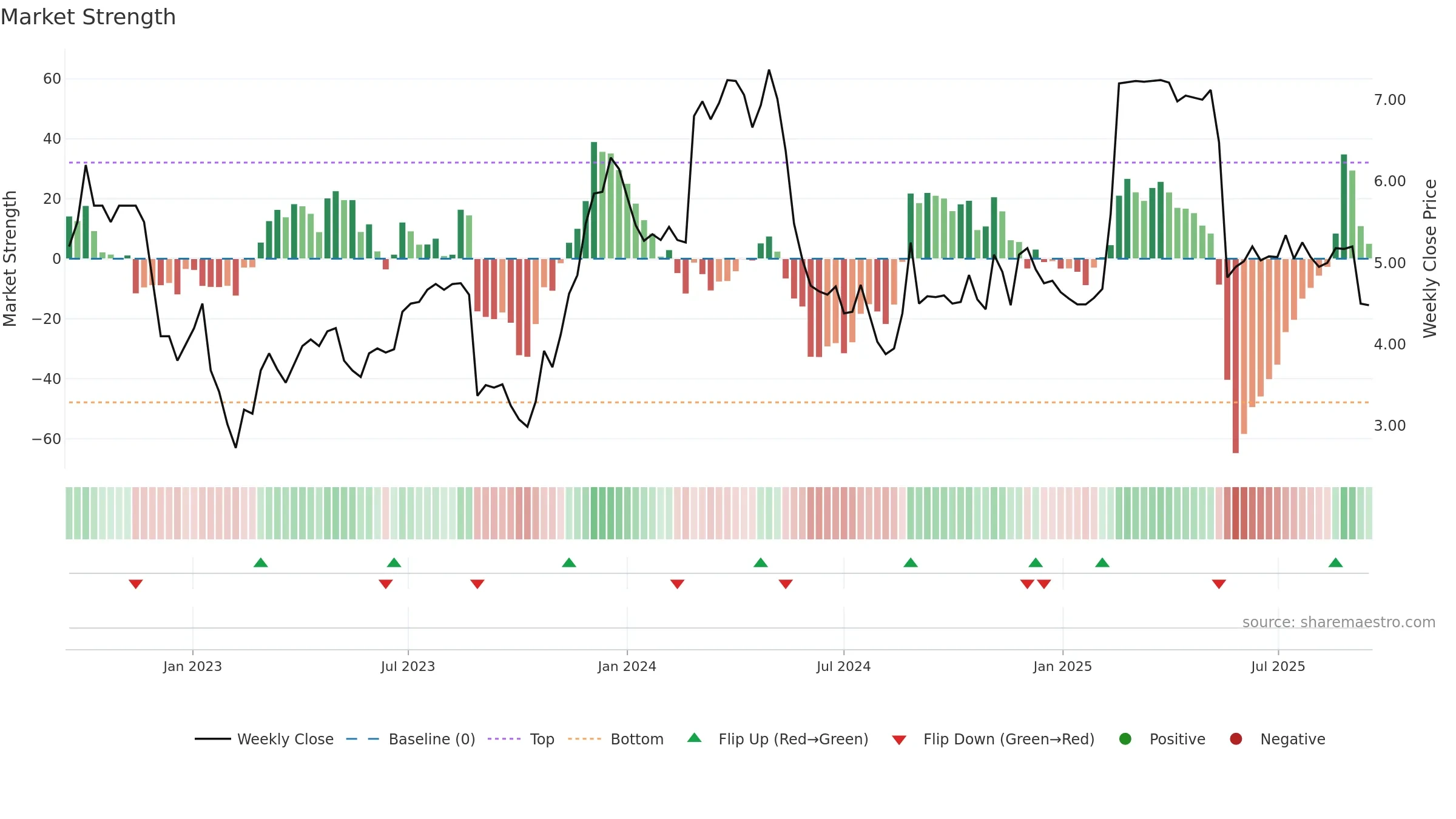Screen dimensions: 1456x819
Task: Click the green flip-up marker just after Jan 2025
Action: [1102, 562]
